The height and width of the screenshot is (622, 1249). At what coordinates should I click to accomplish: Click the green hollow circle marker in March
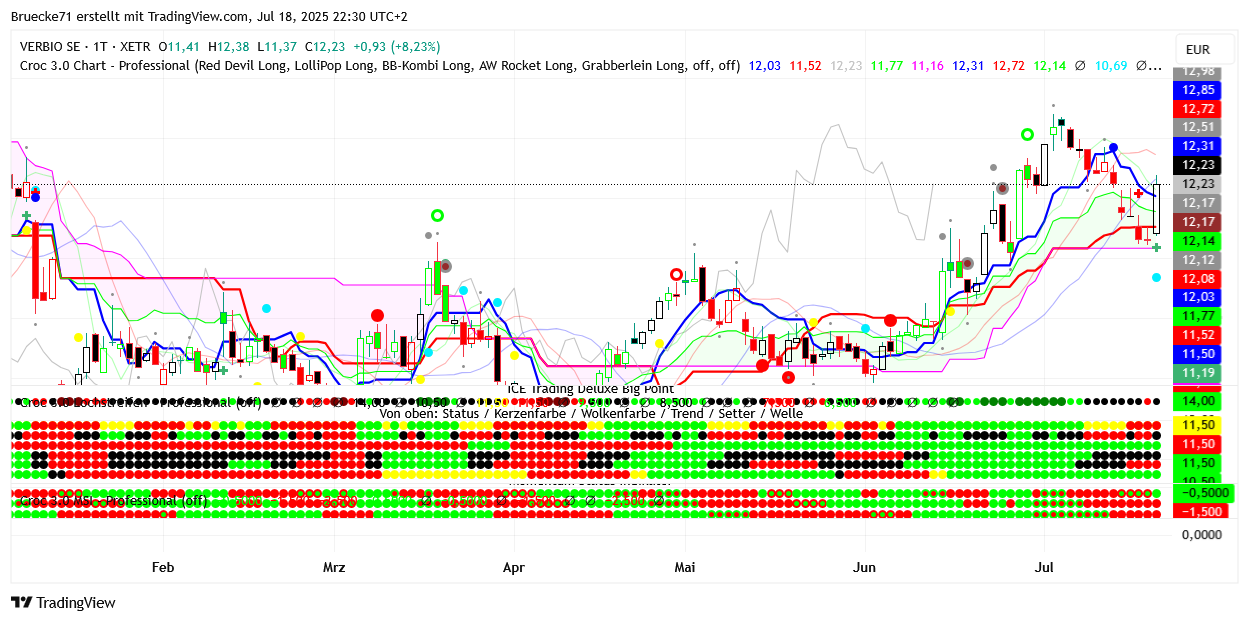[x=437, y=215]
